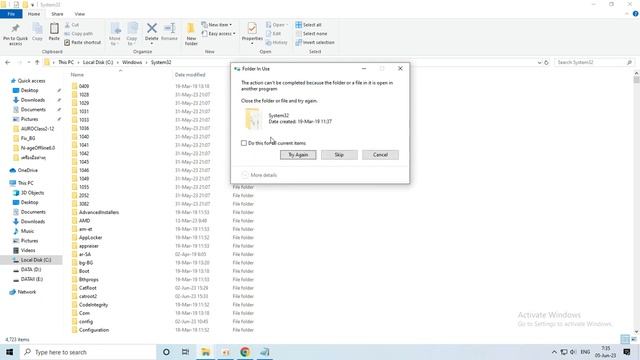Image resolution: width=640 pixels, height=360 pixels.
Task: Switch to the Home ribbon tab
Action: tap(34, 14)
